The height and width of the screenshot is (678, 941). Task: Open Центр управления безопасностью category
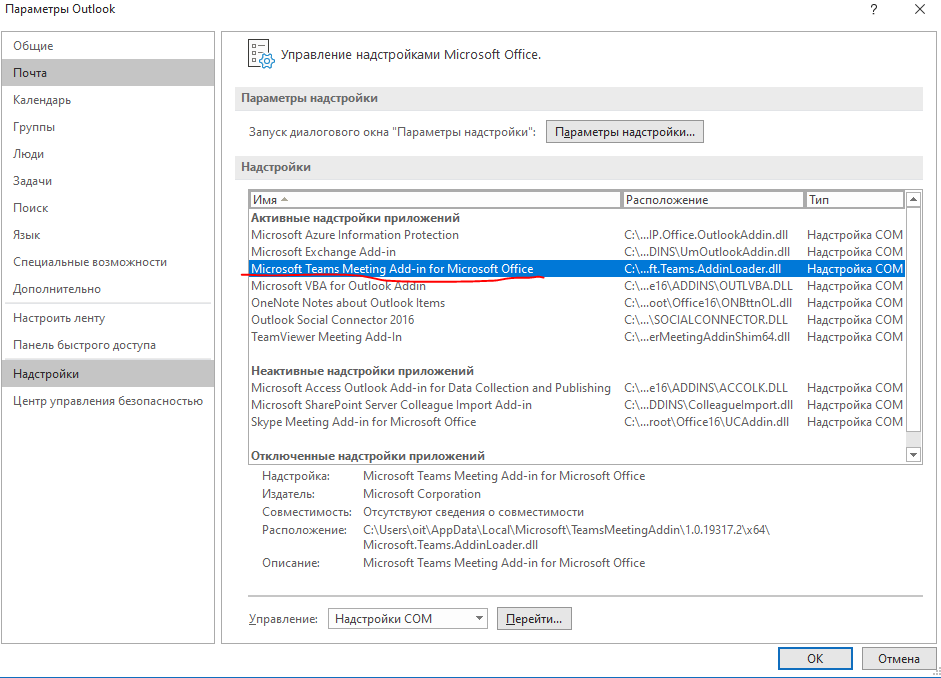(x=108, y=401)
